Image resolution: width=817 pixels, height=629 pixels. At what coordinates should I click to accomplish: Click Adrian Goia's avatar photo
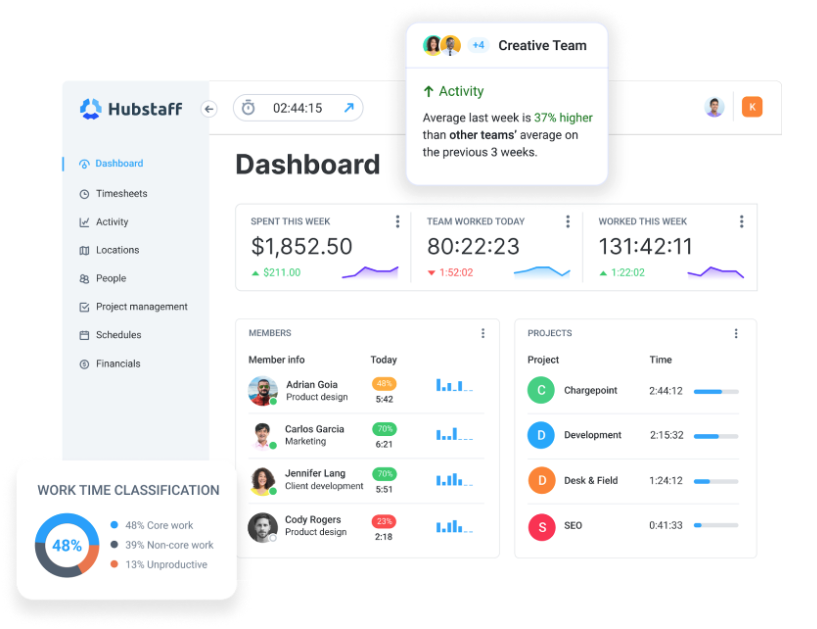pos(263,391)
